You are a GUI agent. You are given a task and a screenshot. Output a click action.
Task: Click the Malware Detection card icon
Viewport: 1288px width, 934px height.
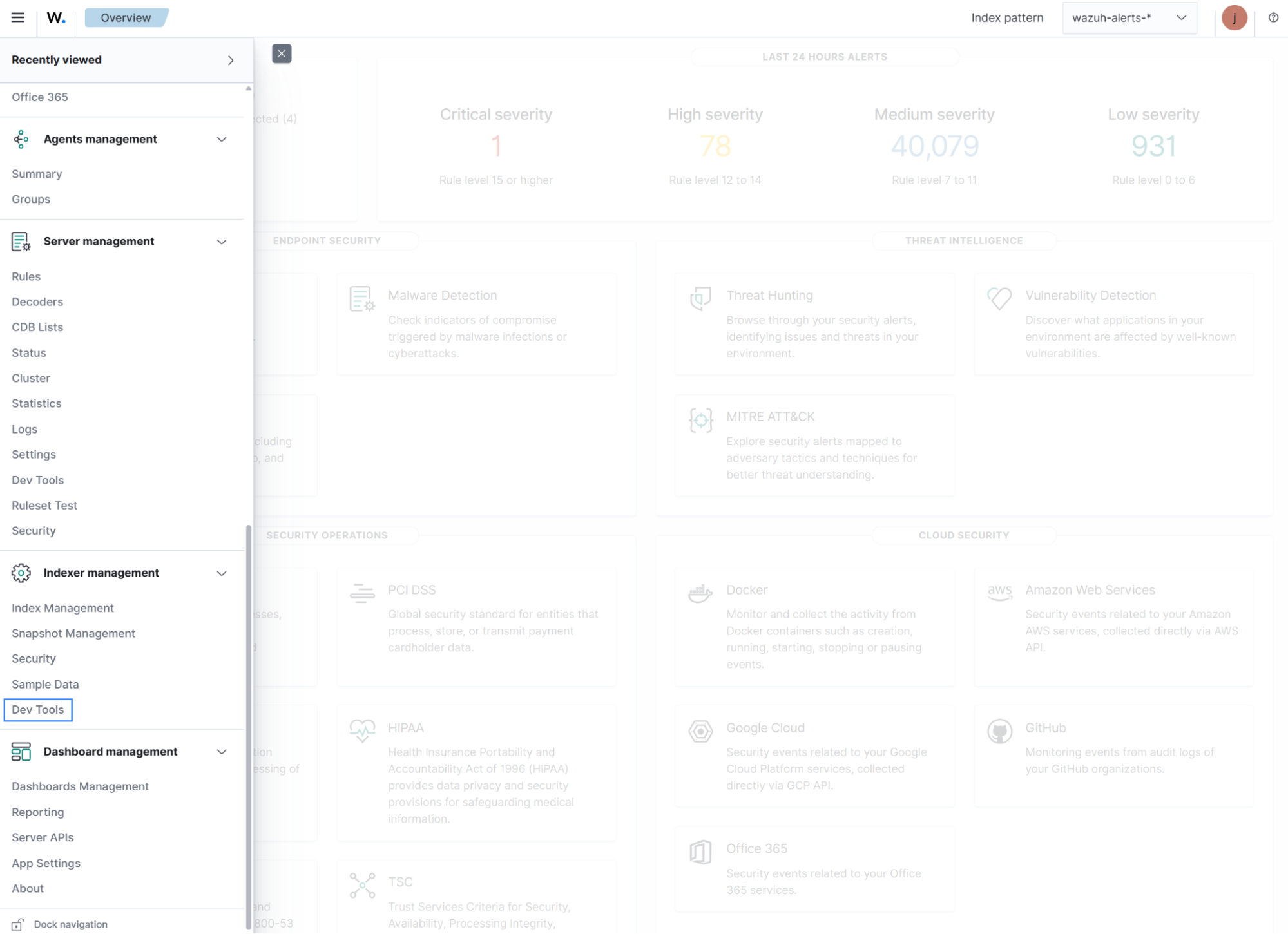362,298
